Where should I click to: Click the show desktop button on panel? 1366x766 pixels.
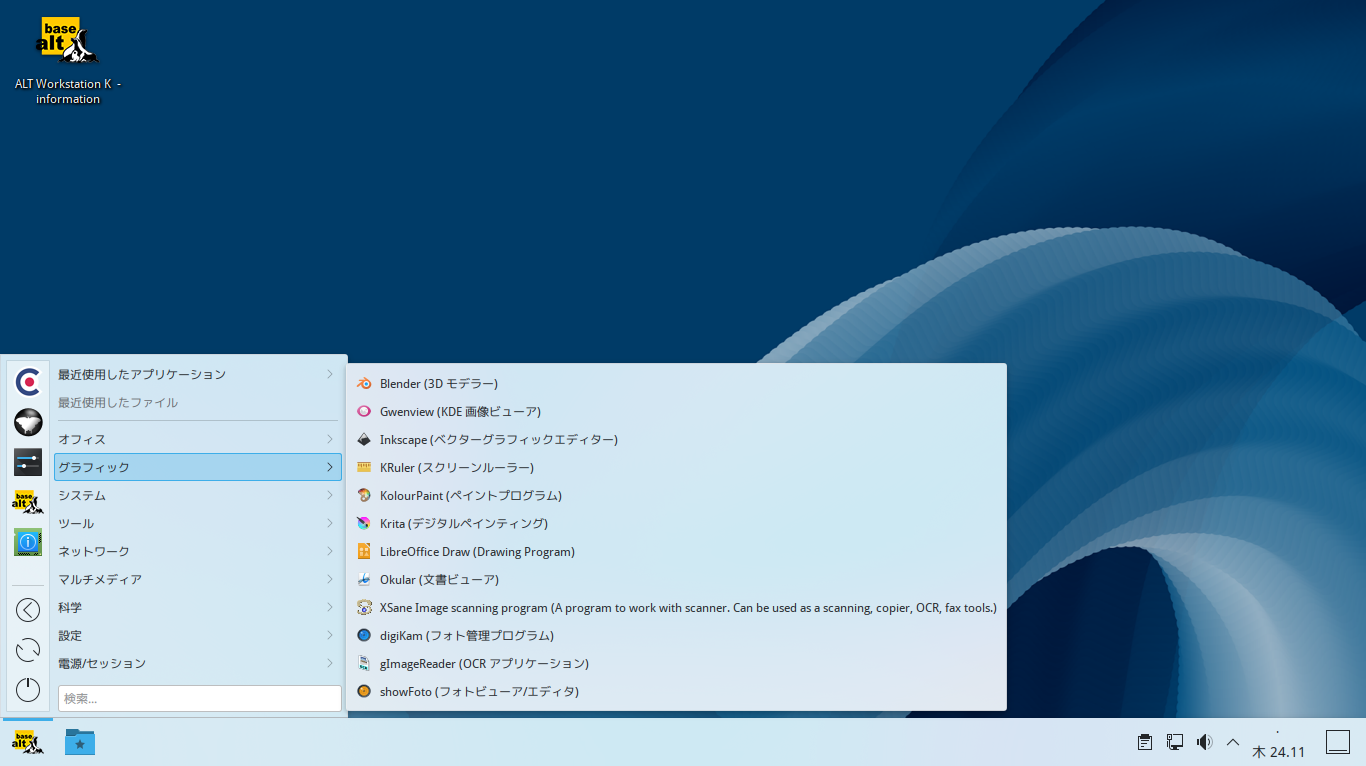(1338, 742)
